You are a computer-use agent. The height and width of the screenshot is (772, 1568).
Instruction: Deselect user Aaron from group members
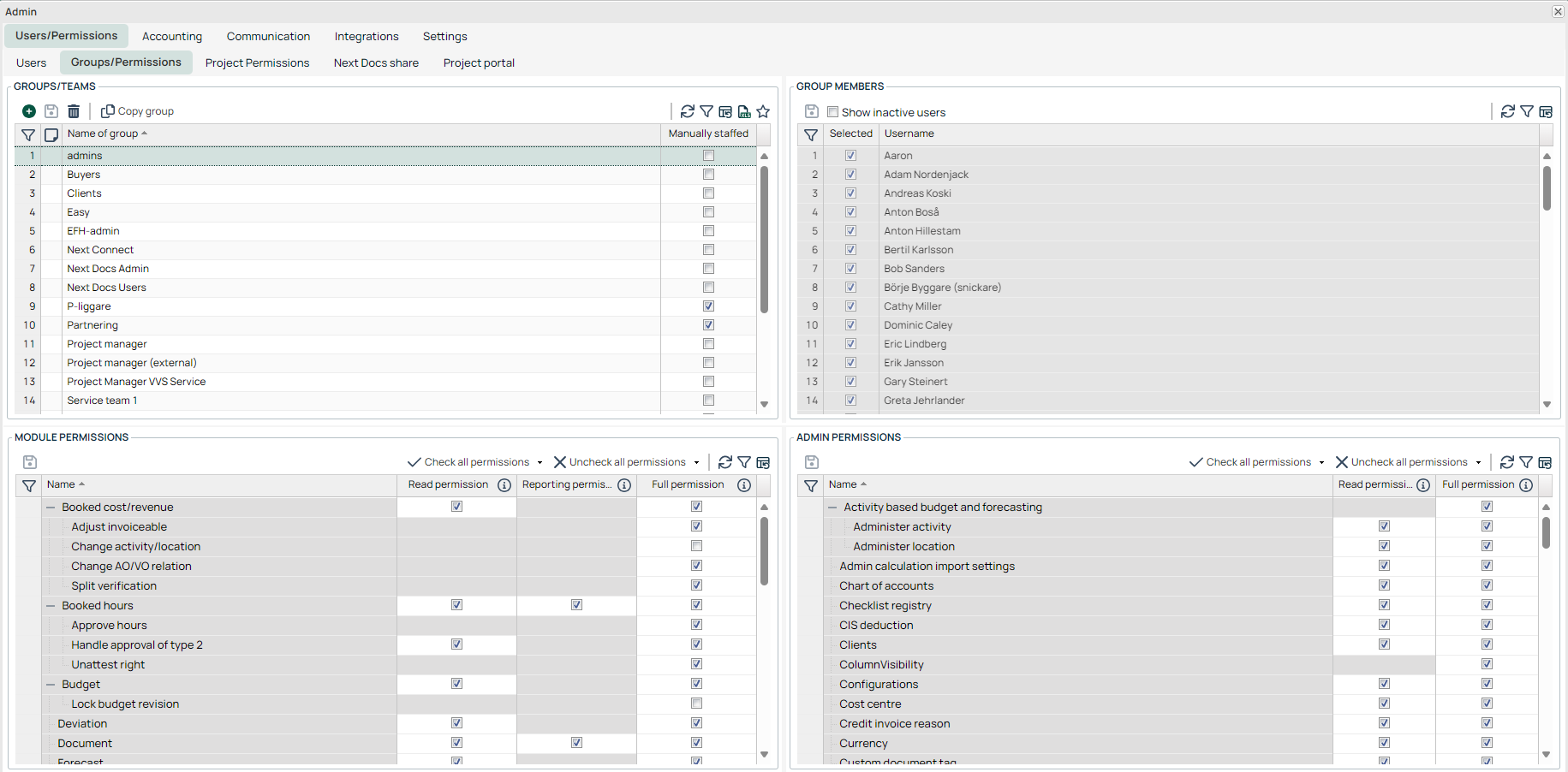click(850, 156)
